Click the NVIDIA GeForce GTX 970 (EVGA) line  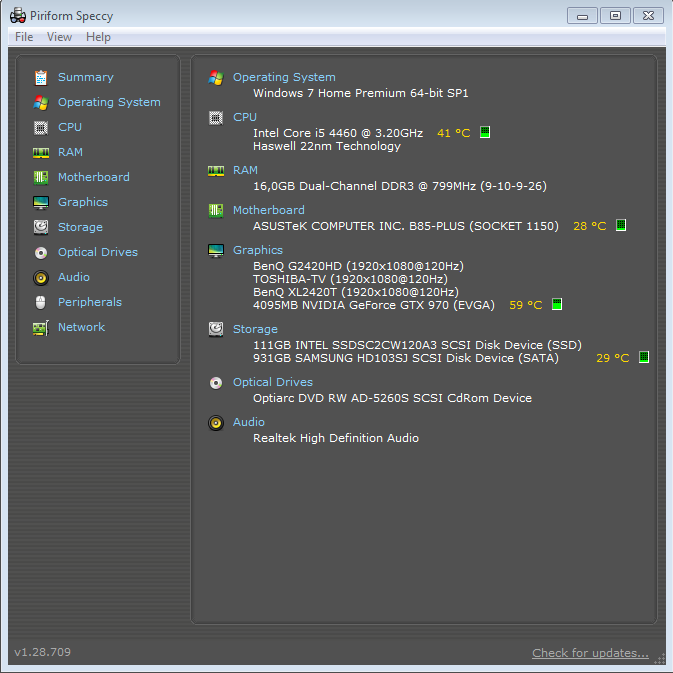click(373, 305)
